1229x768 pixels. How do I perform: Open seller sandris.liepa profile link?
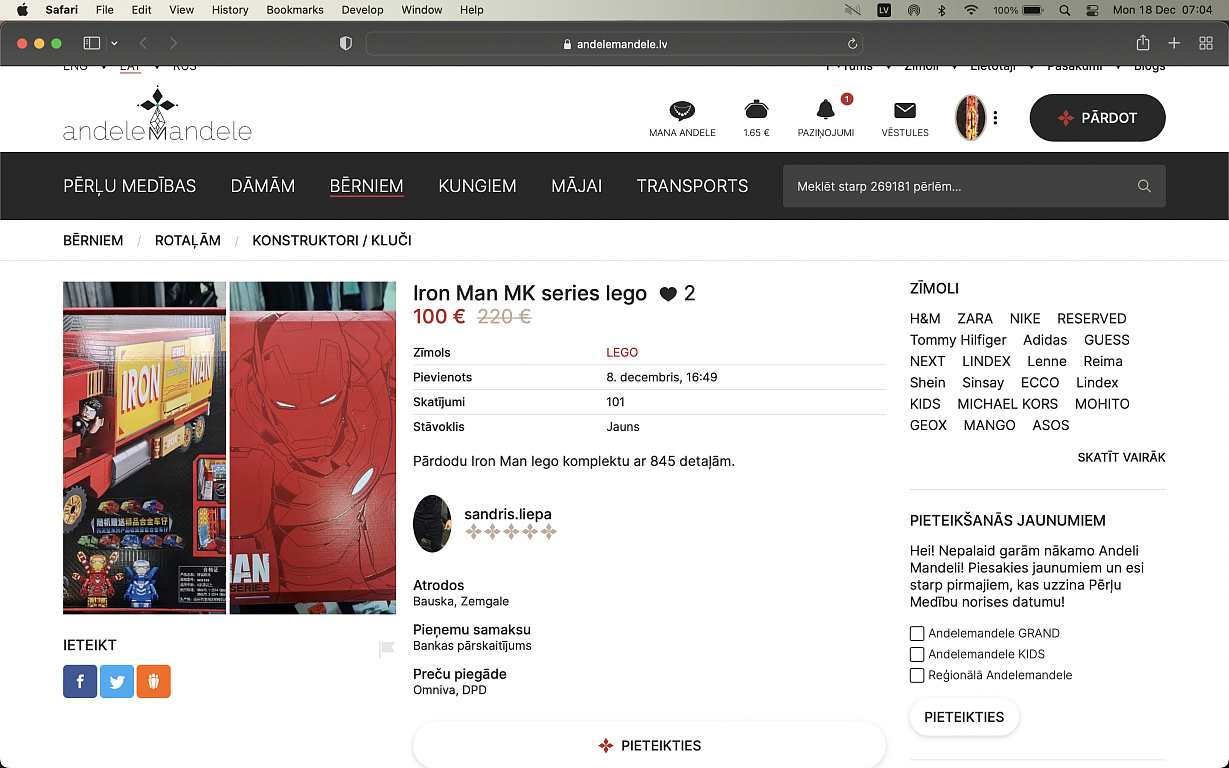(x=507, y=514)
